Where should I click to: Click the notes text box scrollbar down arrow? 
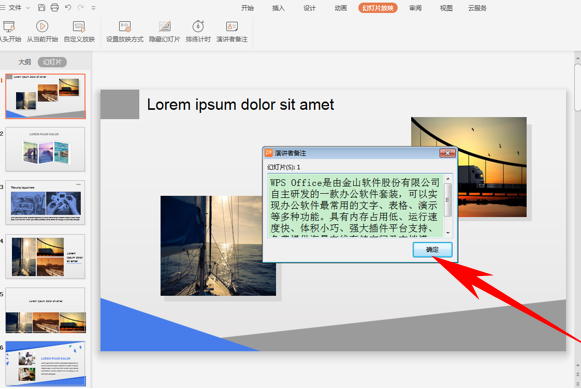point(448,233)
